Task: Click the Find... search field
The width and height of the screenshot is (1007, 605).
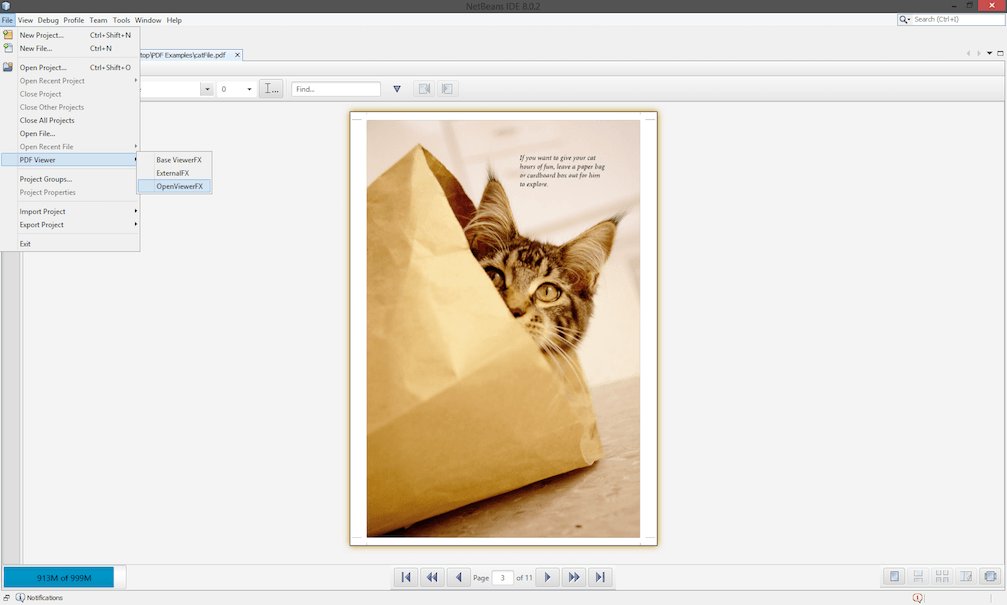Action: [x=335, y=89]
